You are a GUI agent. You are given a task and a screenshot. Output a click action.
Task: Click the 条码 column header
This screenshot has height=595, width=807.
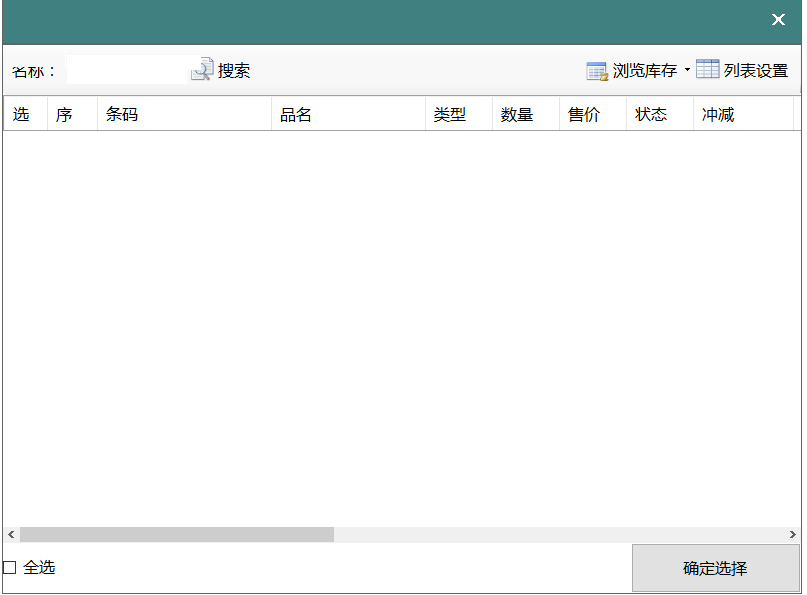120,114
